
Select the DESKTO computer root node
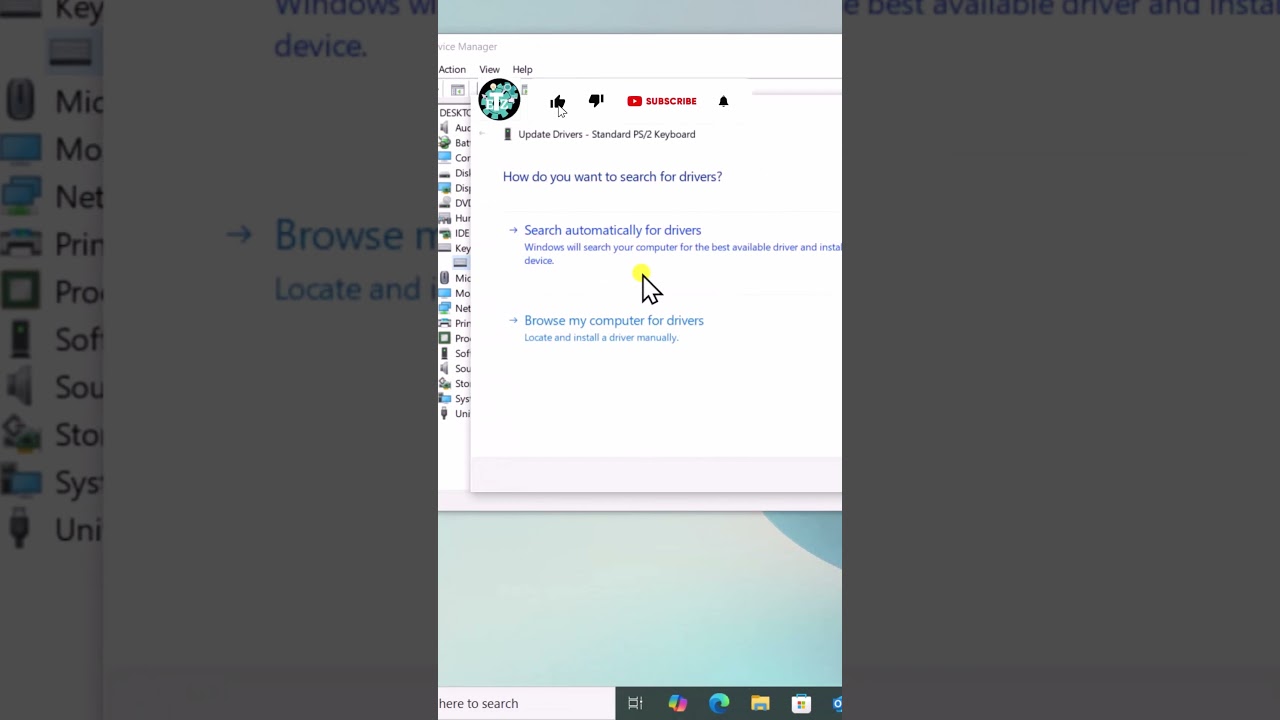(x=455, y=112)
